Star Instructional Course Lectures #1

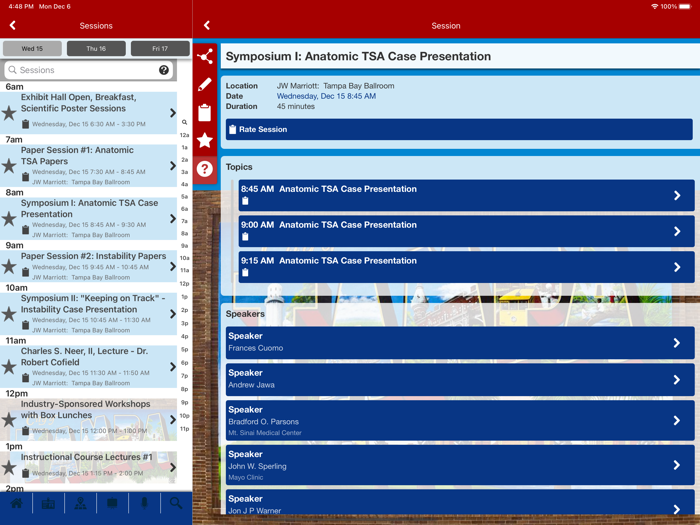click(x=9, y=467)
